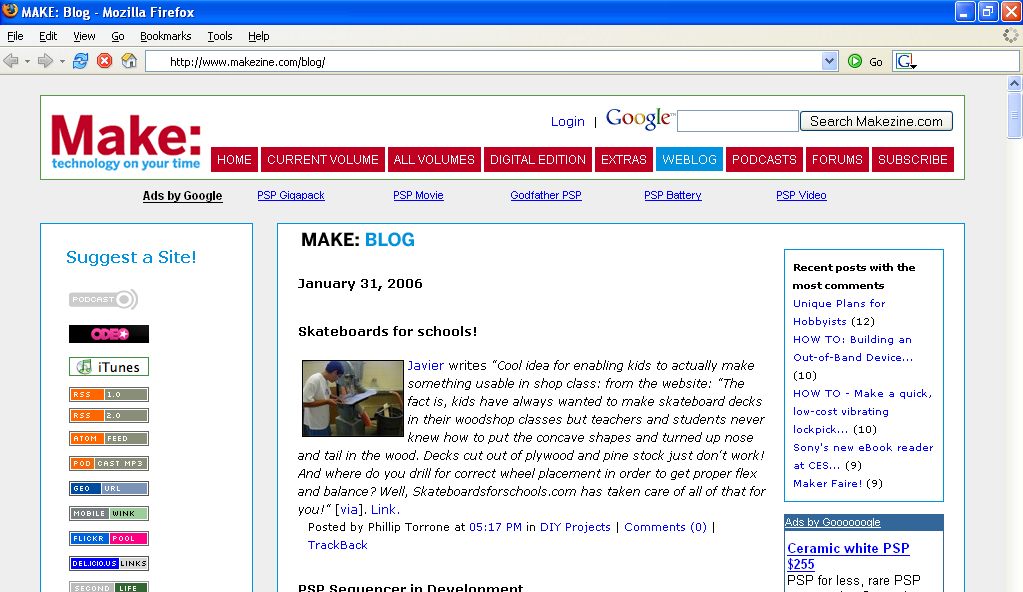Image resolution: width=1023 pixels, height=592 pixels.
Task: Open Maker Faire! recent post link
Action: click(x=827, y=484)
